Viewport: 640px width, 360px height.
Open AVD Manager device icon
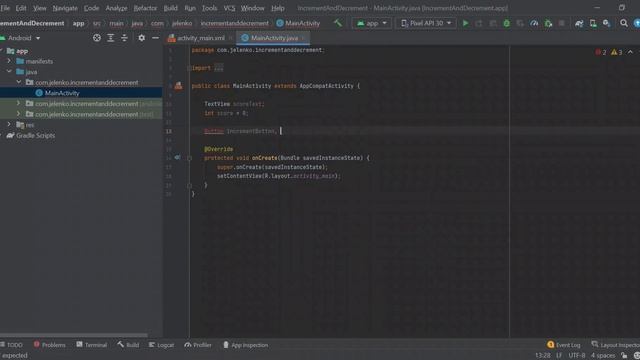coord(593,23)
